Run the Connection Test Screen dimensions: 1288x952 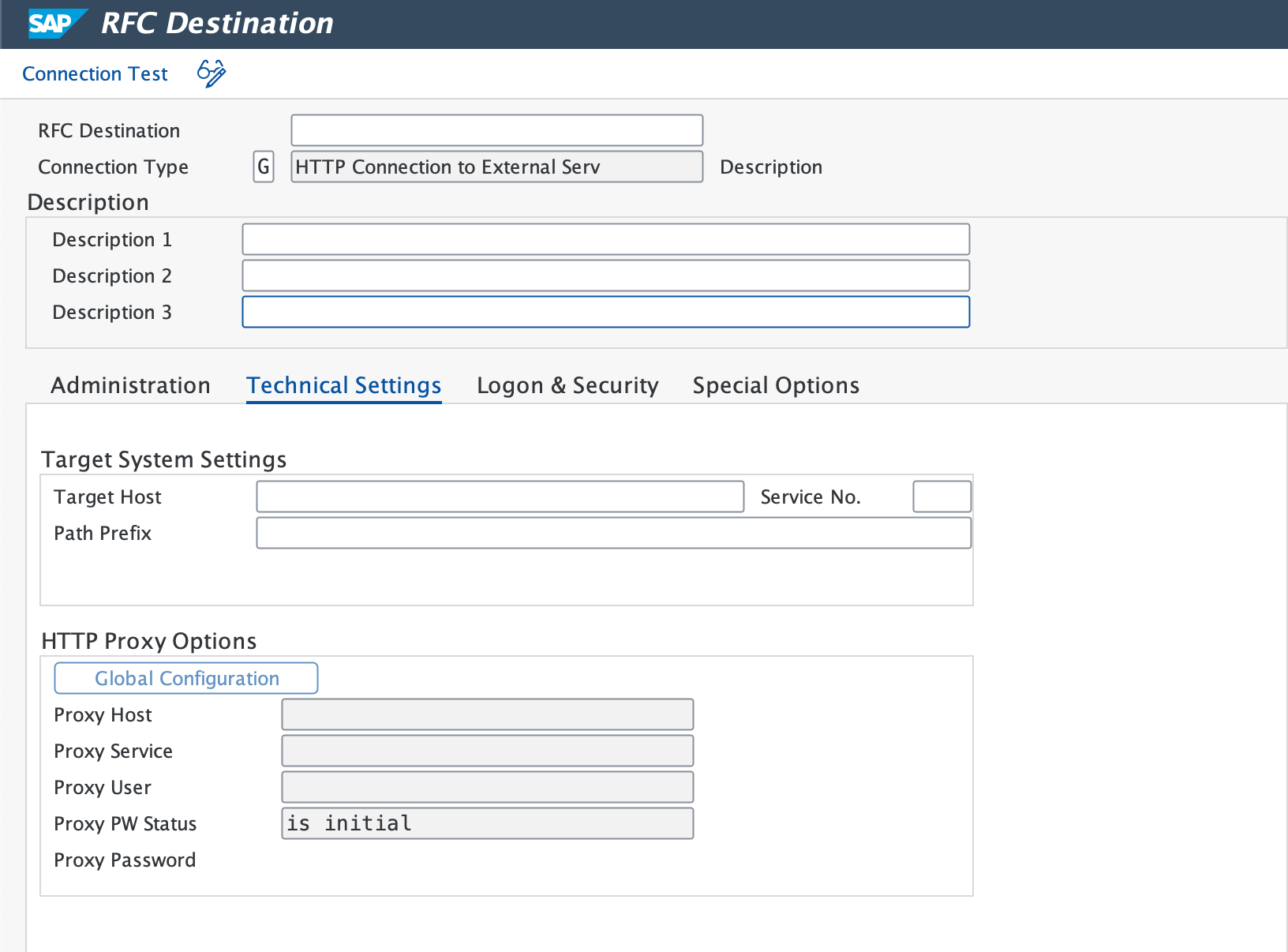click(95, 73)
